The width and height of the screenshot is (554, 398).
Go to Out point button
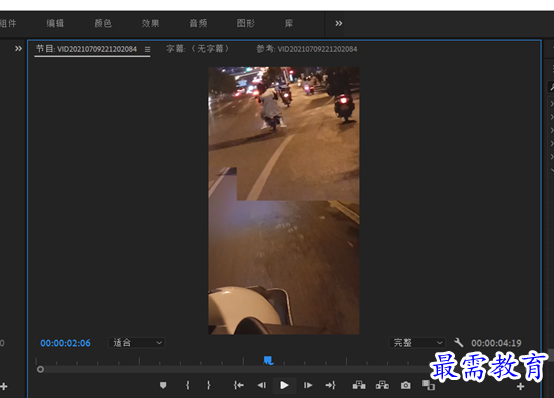point(331,385)
